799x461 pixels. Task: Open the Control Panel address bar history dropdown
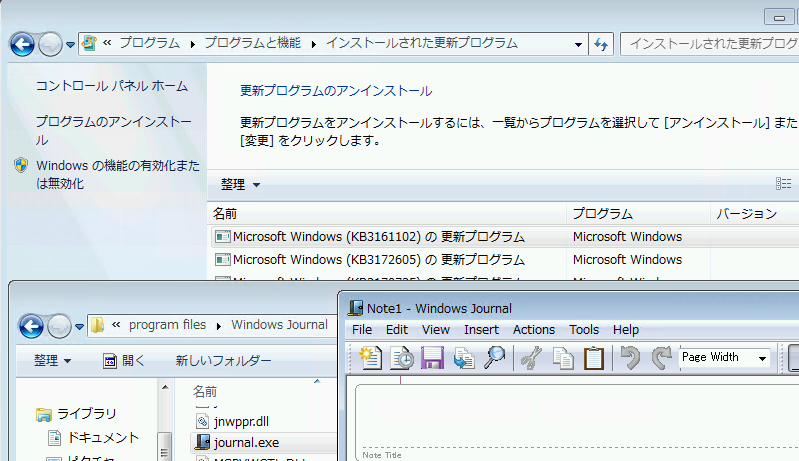[578, 44]
